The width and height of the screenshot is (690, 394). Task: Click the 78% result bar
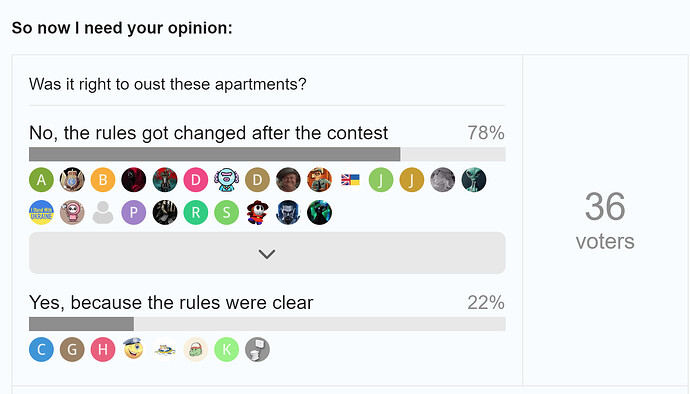(x=267, y=154)
